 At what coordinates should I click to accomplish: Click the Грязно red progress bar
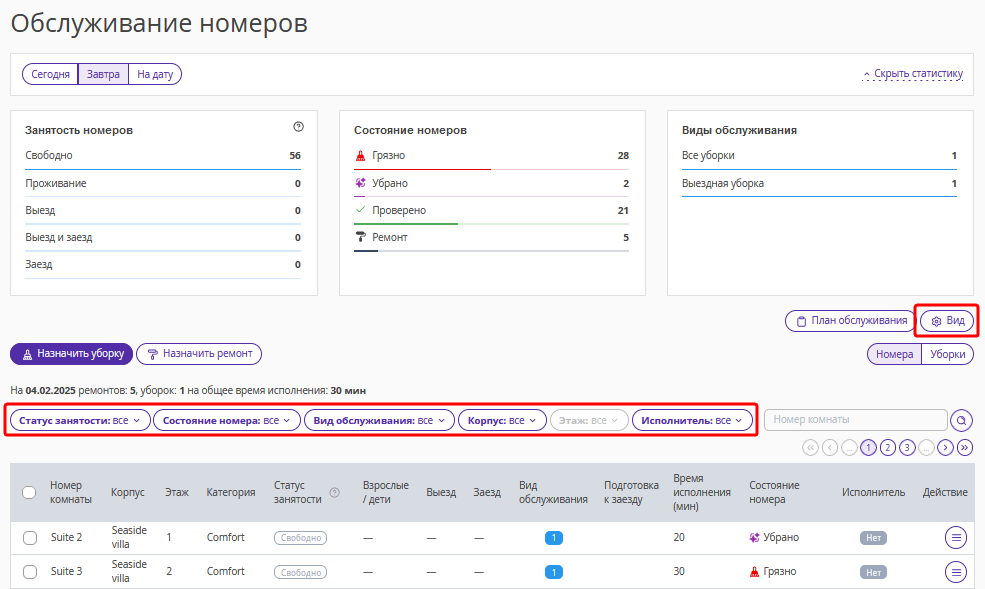pyautogui.click(x=422, y=170)
